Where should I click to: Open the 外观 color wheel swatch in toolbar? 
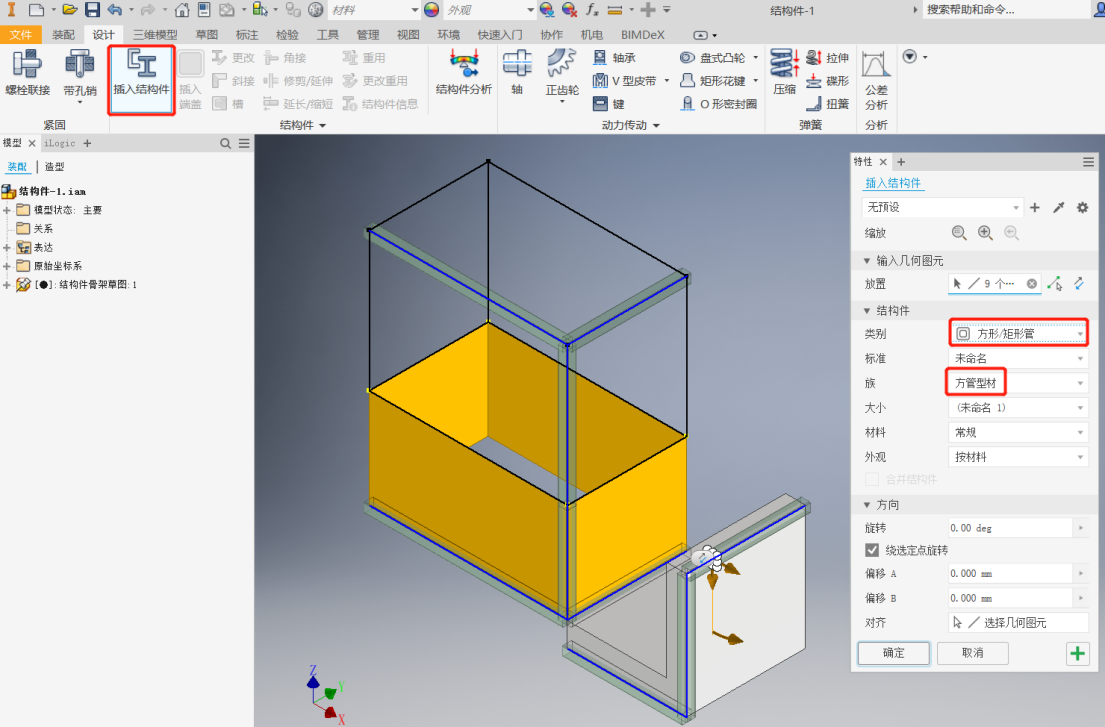(x=431, y=10)
